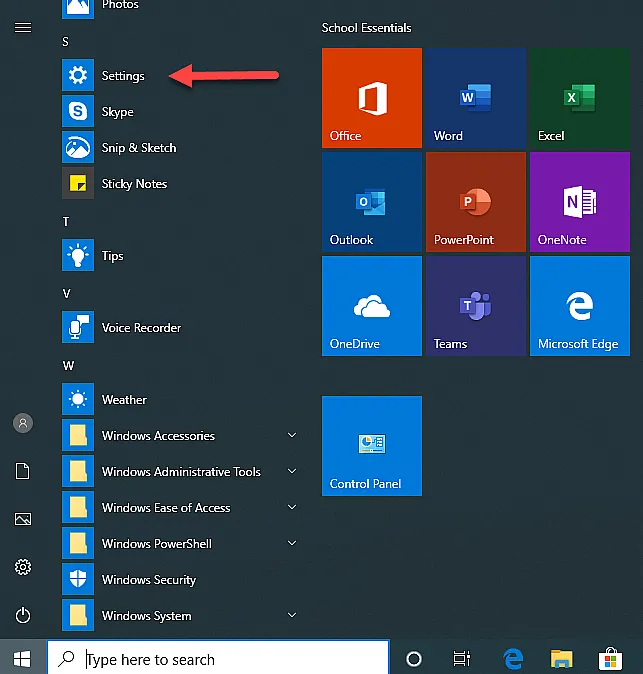The image size is (643, 674).
Task: Click the Office tile
Action: [372, 98]
